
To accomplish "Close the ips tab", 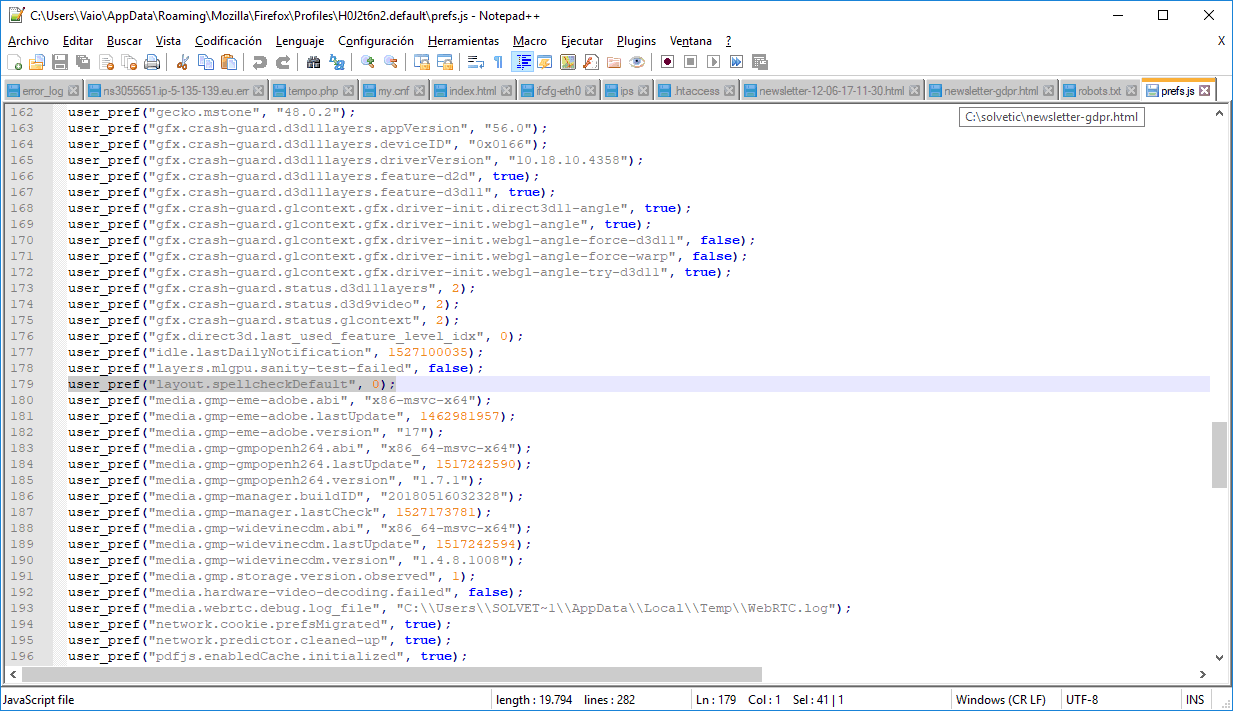I will [644, 91].
